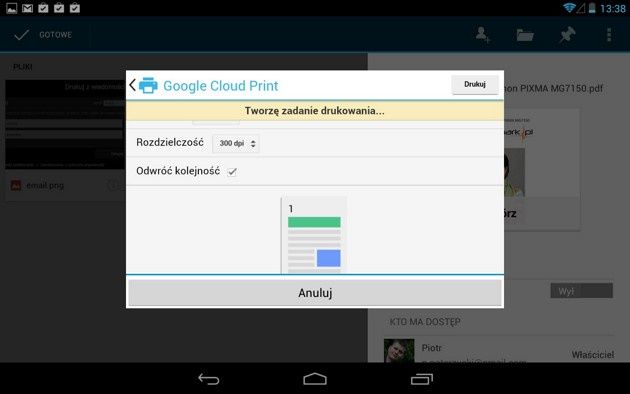Open the recent apps navigation button
Viewport: 630px width, 394px height.
tap(421, 379)
